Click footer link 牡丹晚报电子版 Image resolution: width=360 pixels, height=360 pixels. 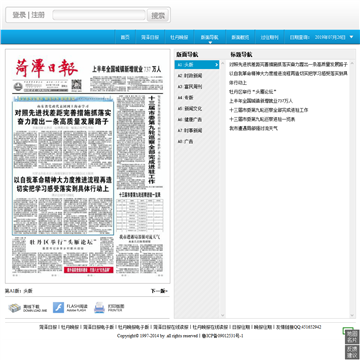point(134,327)
